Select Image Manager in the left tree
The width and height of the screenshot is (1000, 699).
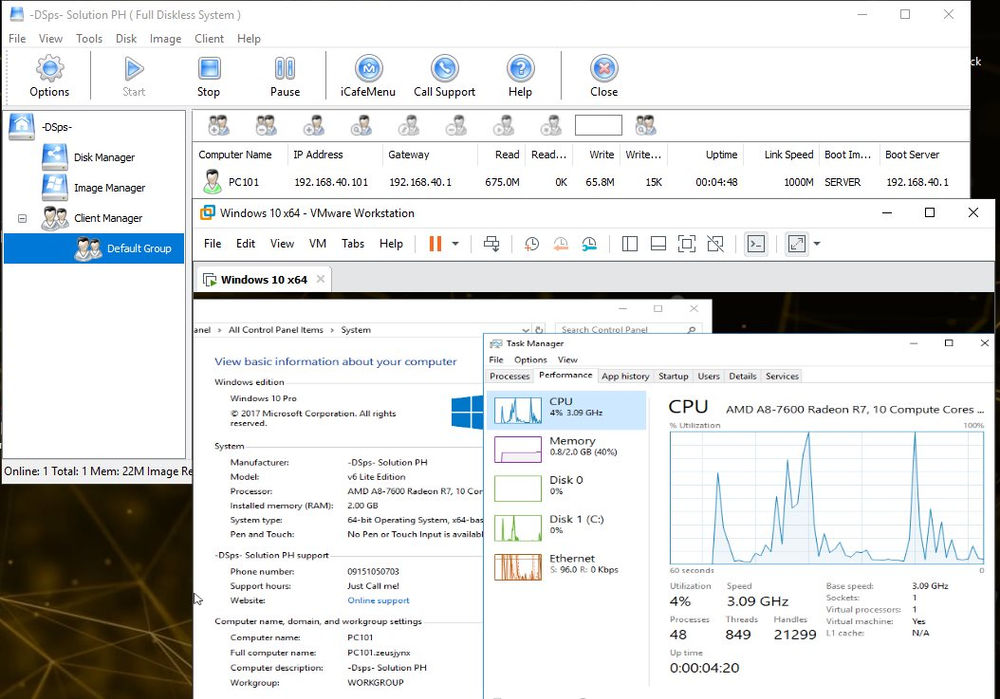pos(109,188)
